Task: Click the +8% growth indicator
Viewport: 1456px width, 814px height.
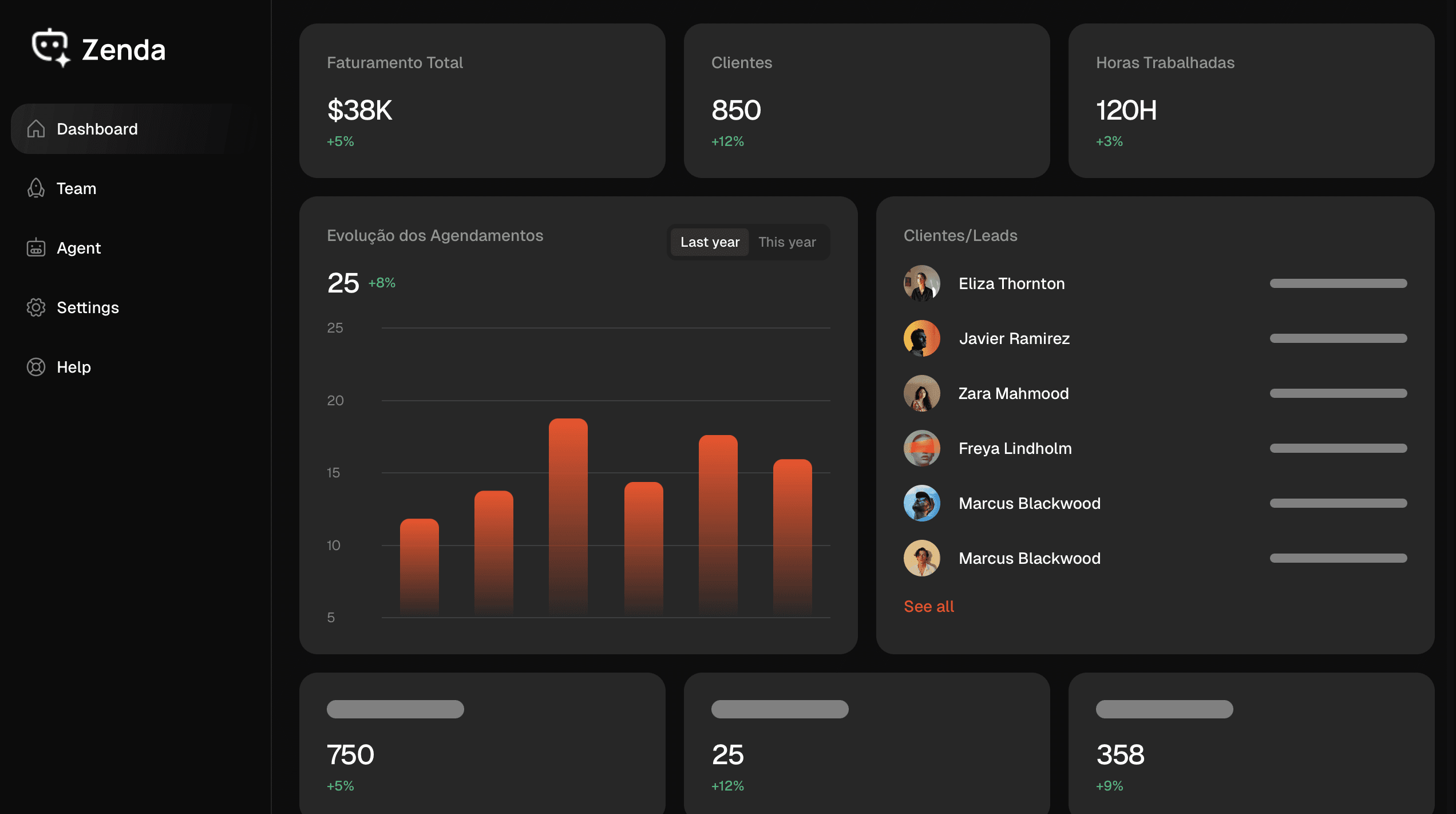Action: 382,283
